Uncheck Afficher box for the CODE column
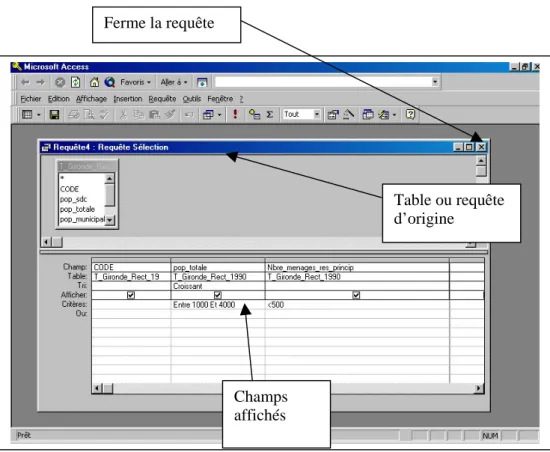Viewport: 550px width, 452px height. (x=131, y=295)
